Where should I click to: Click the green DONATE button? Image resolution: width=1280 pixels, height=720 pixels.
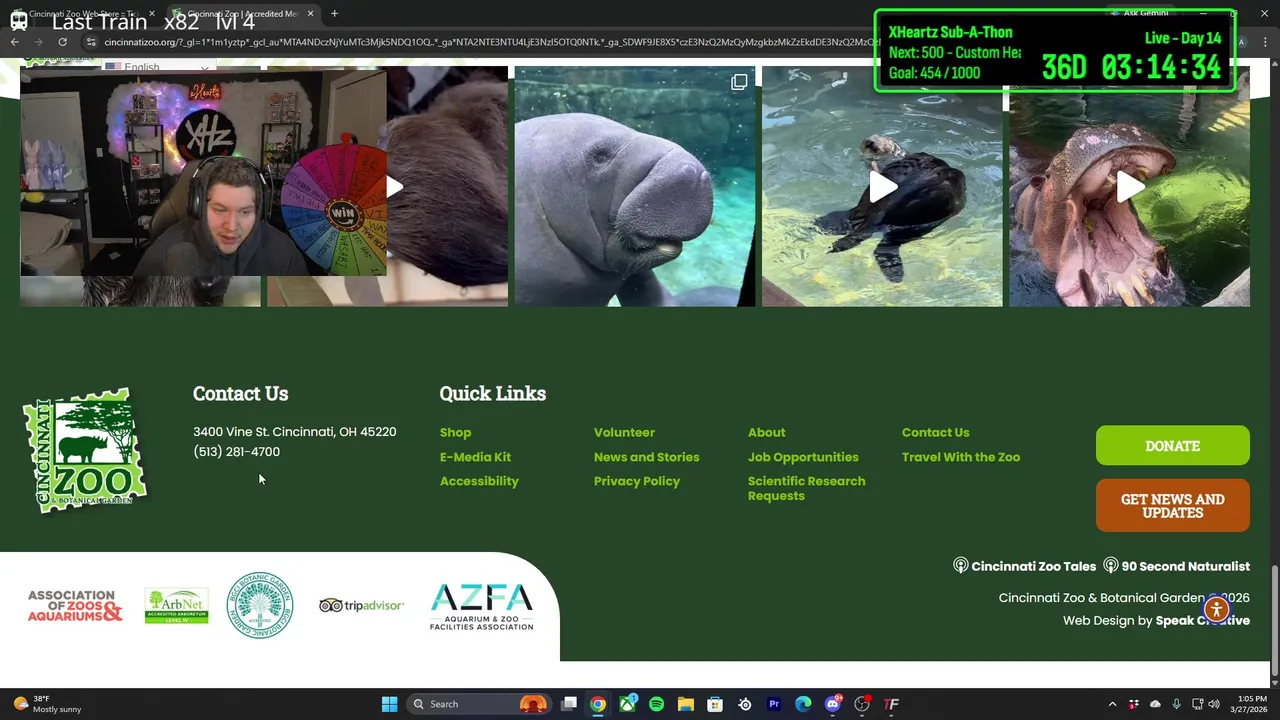click(1172, 446)
